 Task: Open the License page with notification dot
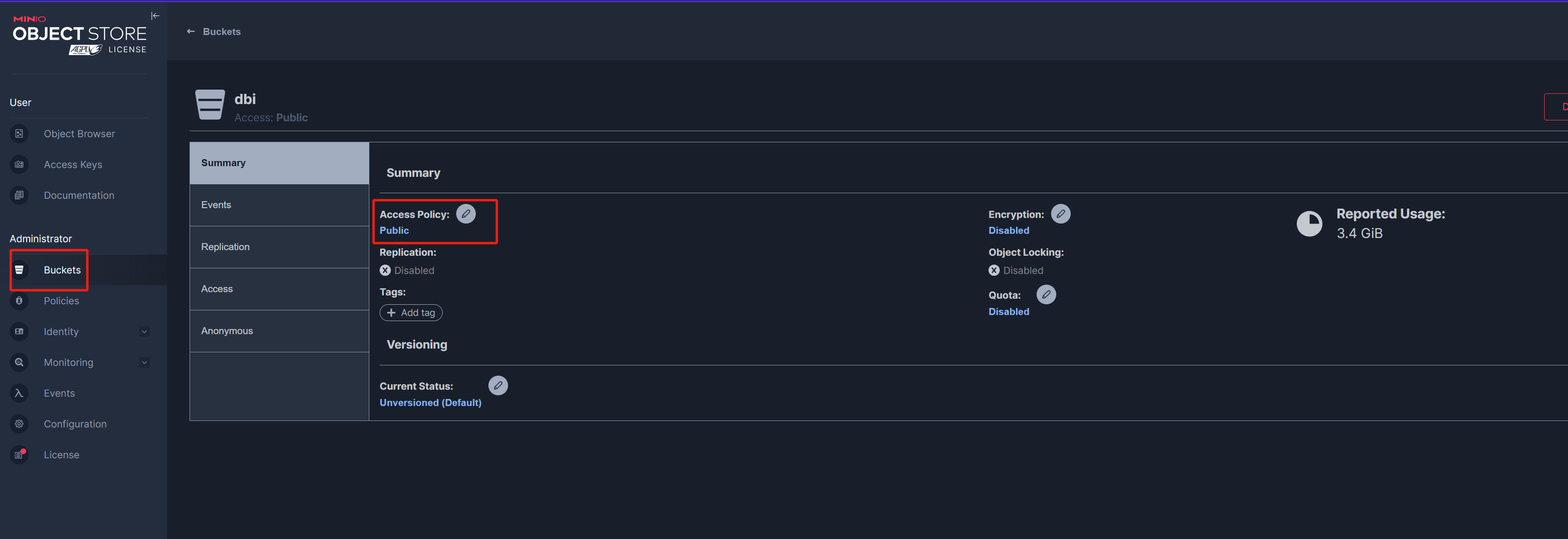61,455
